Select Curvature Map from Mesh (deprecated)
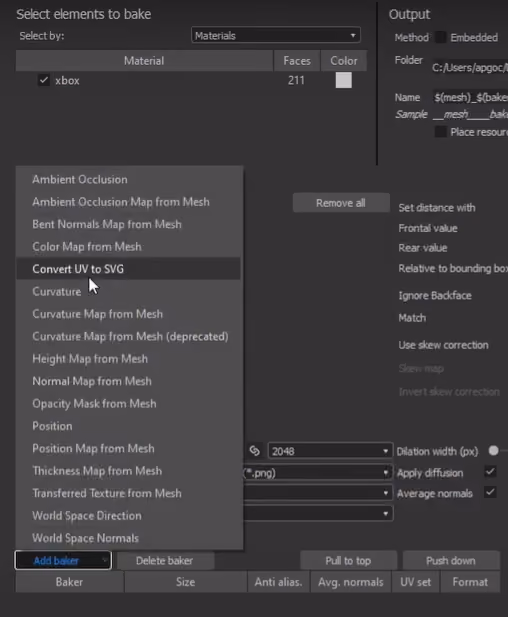 coord(128,336)
